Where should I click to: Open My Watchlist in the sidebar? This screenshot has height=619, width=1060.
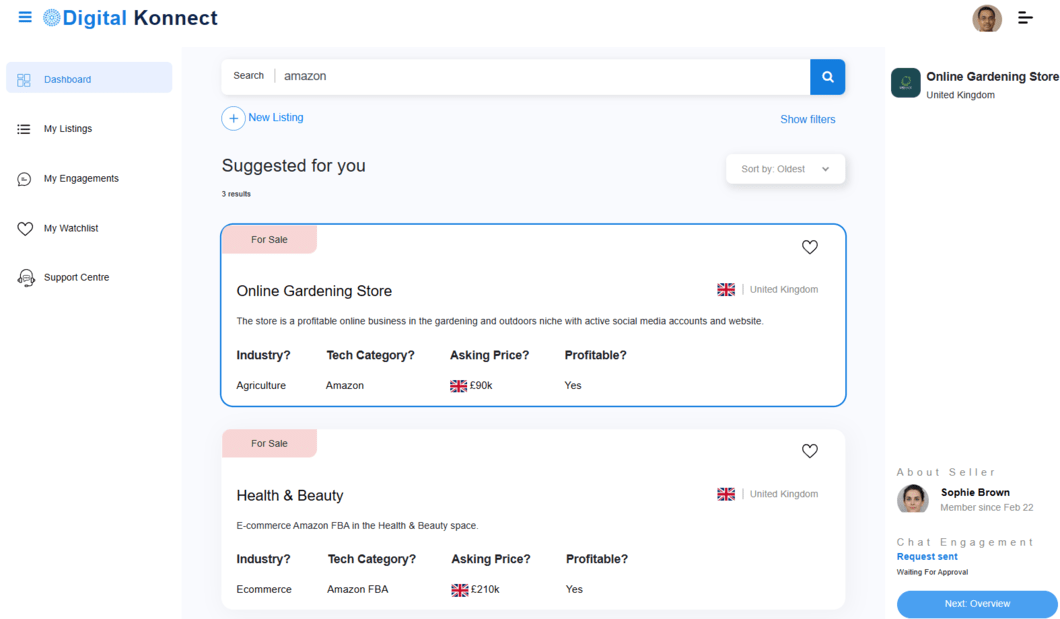[x=70, y=228]
